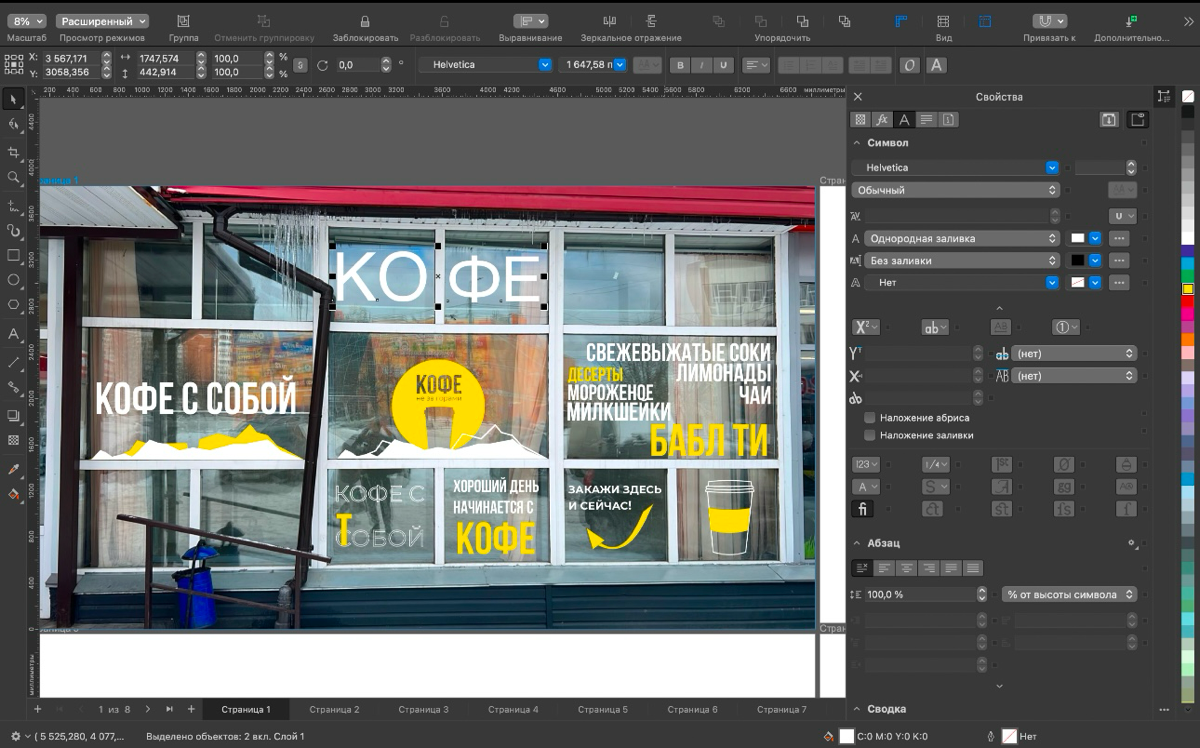Image resolution: width=1200 pixels, height=748 pixels.
Task: Open the Однородная заливка fill type dropdown
Action: (x=962, y=238)
